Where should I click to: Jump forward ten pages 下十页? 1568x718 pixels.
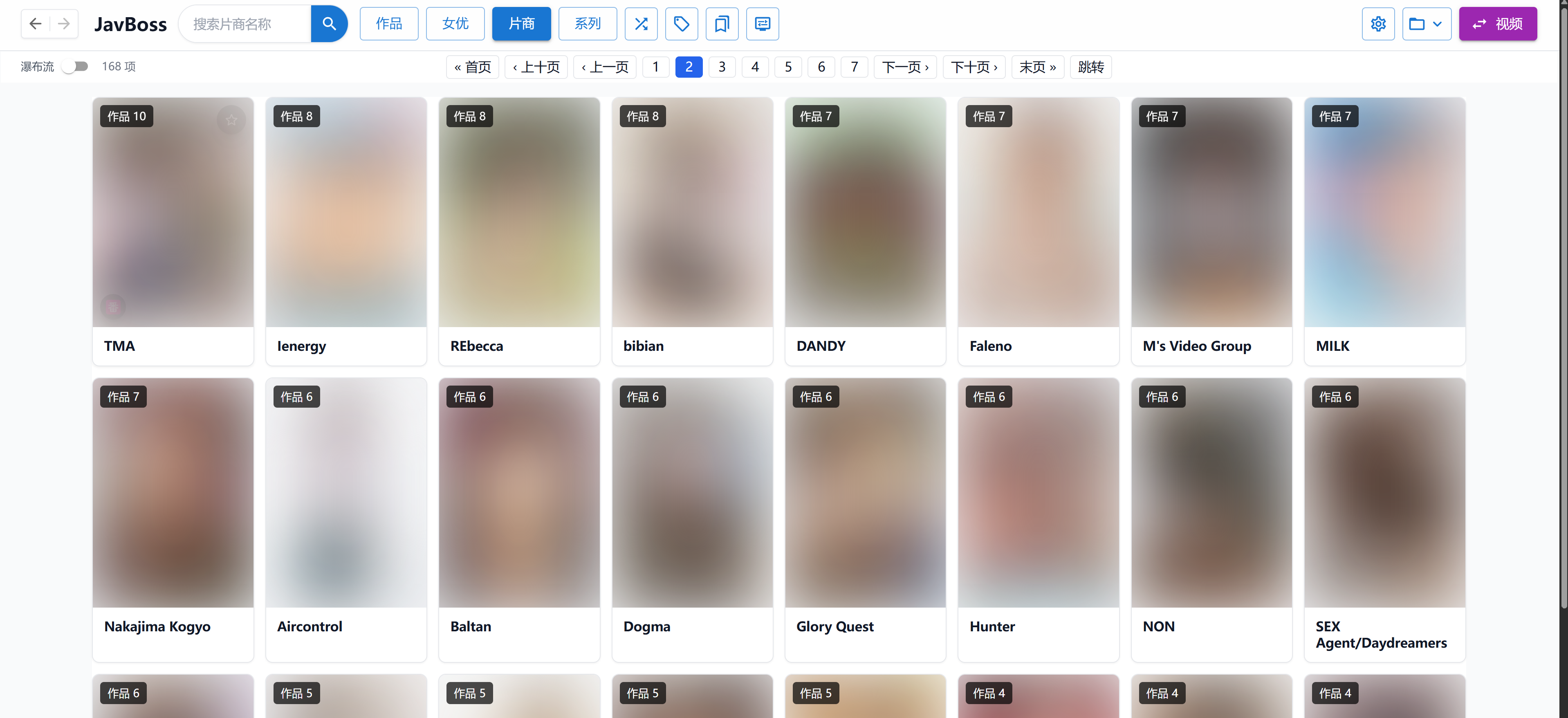pos(974,67)
